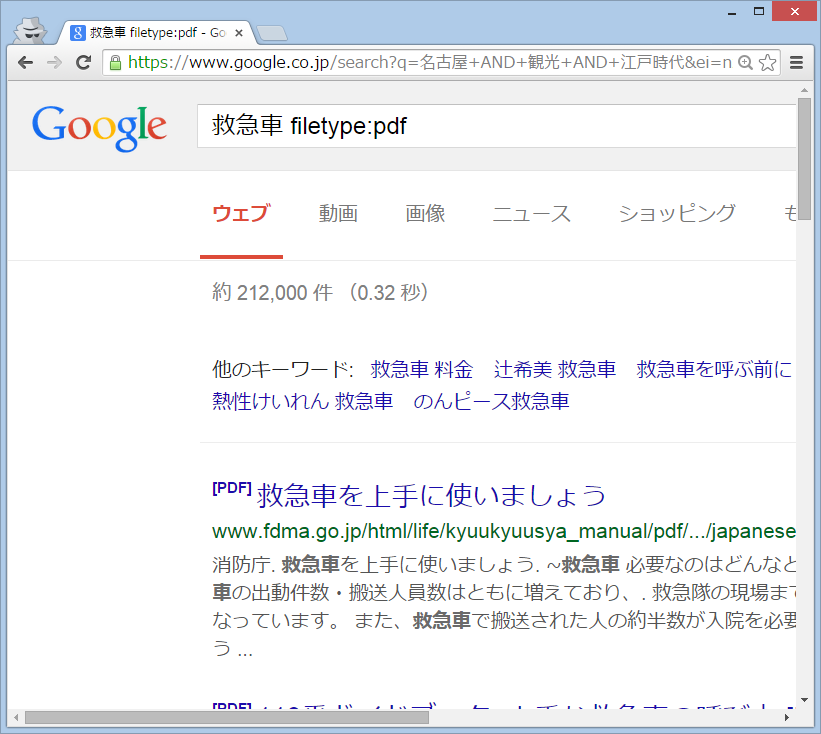Image resolution: width=821 pixels, height=734 pixels.
Task: Click the scroll left arrow
Action: tap(16, 717)
